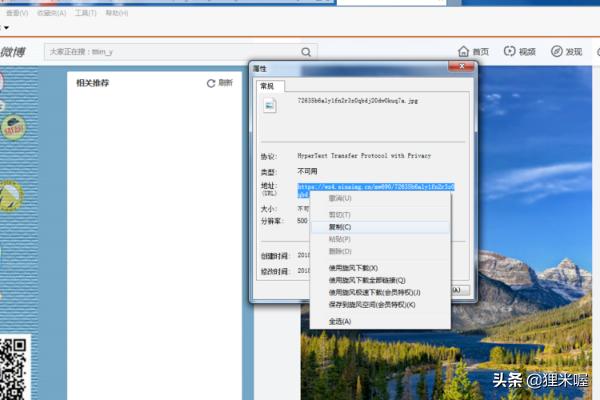
Task: Choose 复制(C) from the context menu
Action: [x=340, y=227]
